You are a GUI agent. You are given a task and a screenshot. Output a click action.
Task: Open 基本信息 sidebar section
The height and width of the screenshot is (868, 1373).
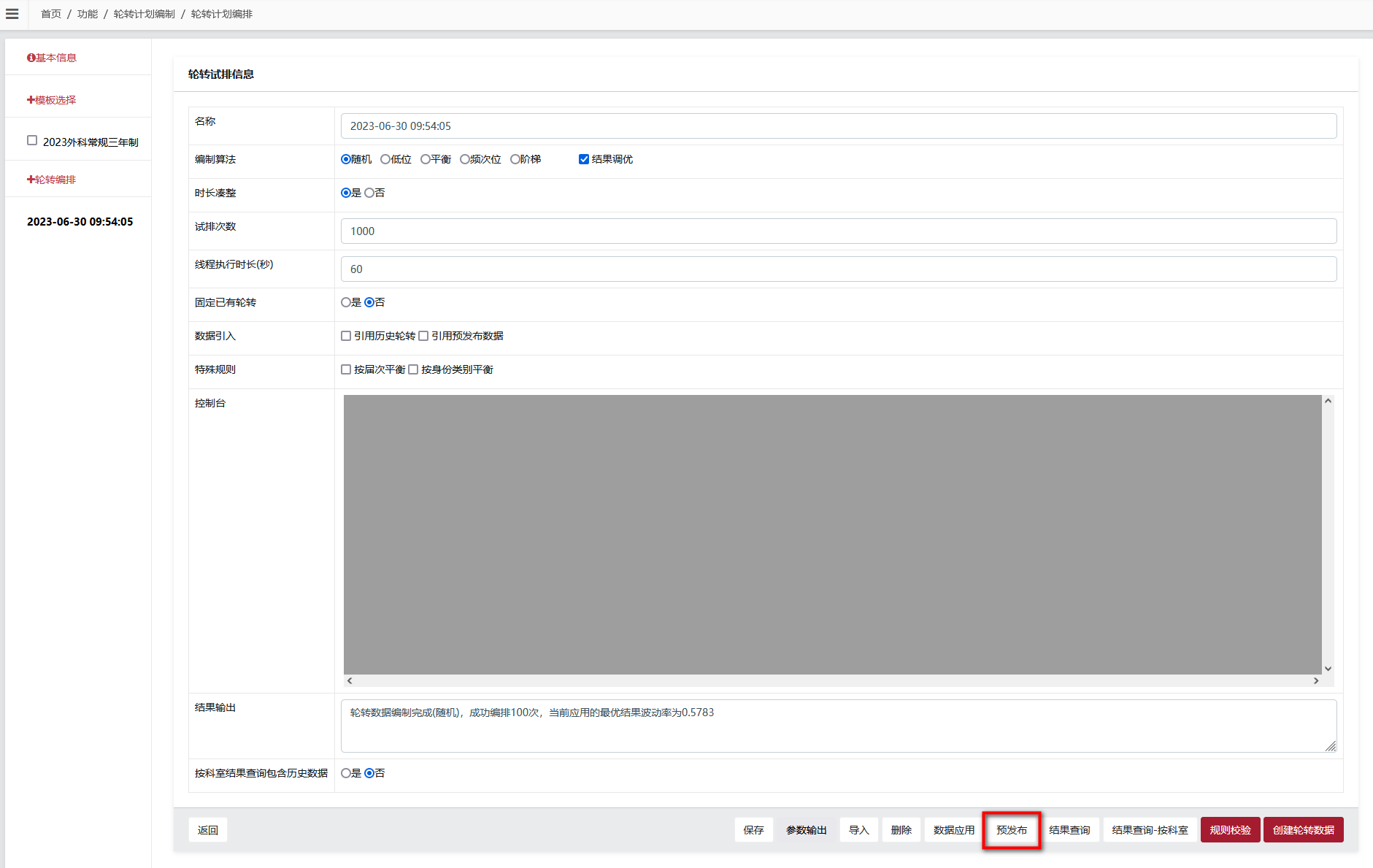coord(52,58)
